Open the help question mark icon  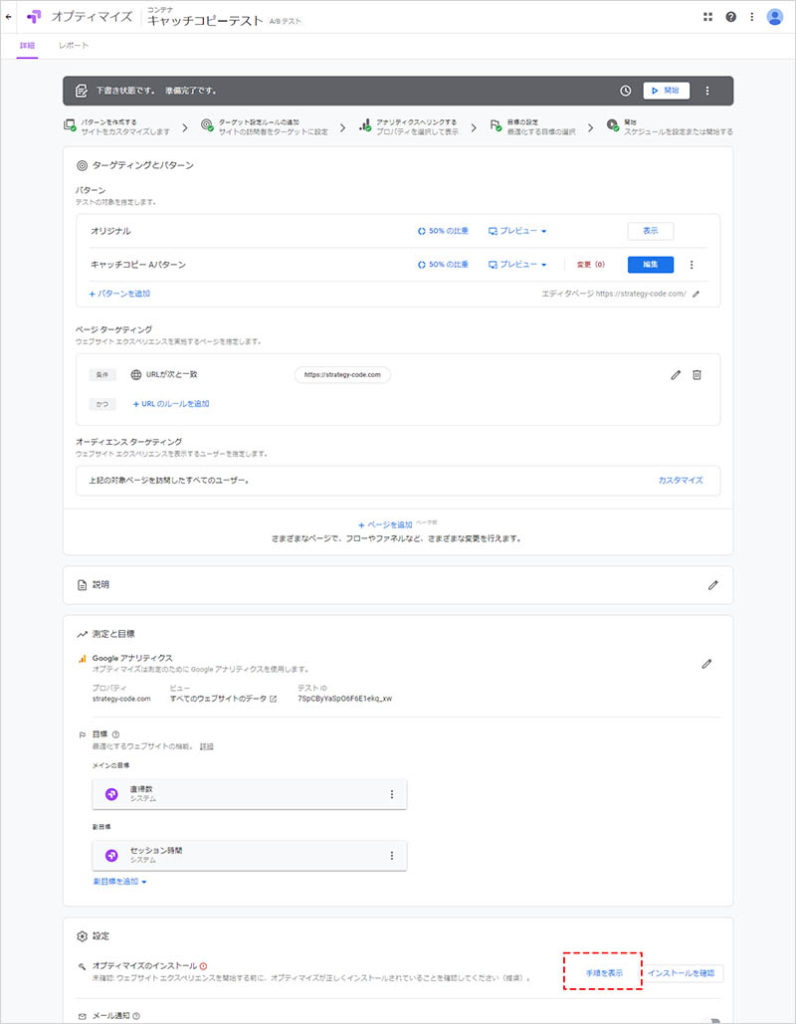(731, 17)
